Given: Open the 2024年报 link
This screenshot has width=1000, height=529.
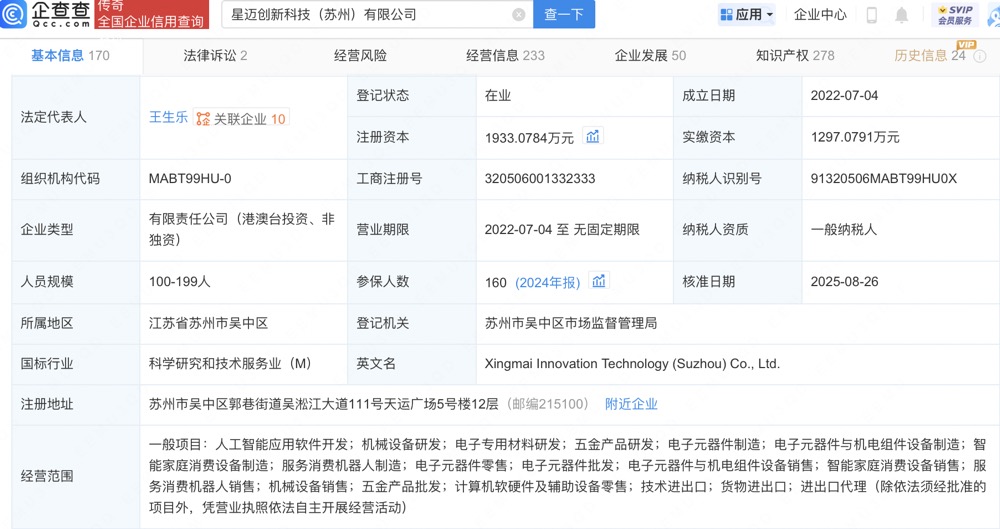Looking at the screenshot, I should pyautogui.click(x=547, y=283).
